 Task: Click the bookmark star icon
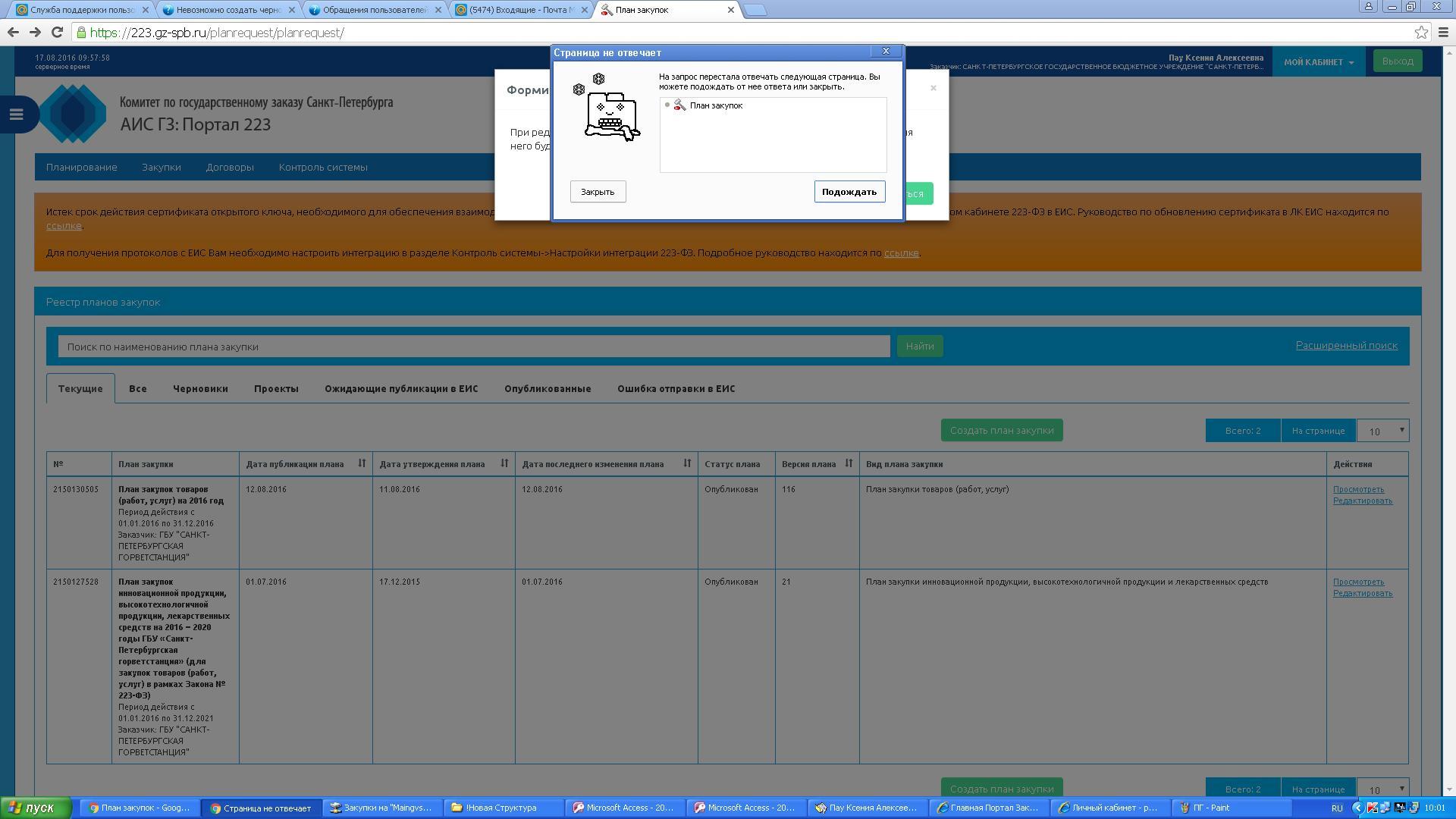[1421, 32]
